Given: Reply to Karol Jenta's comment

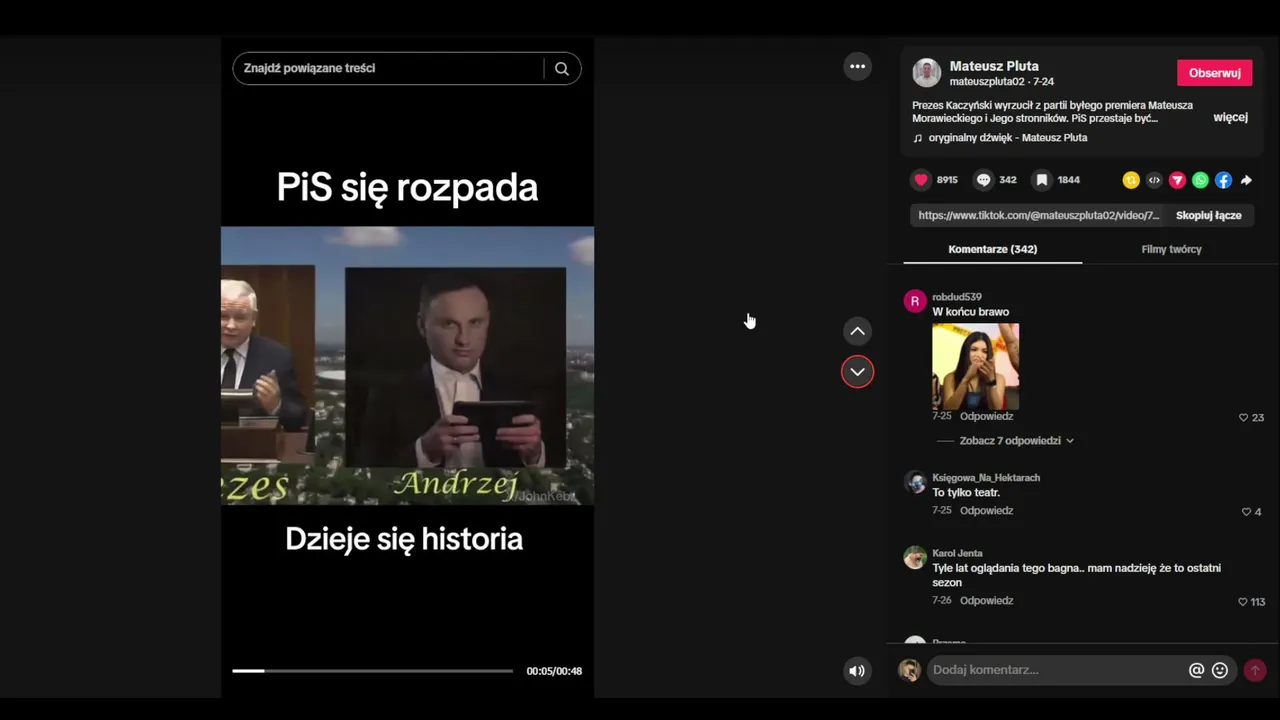Looking at the screenshot, I should 986,600.
